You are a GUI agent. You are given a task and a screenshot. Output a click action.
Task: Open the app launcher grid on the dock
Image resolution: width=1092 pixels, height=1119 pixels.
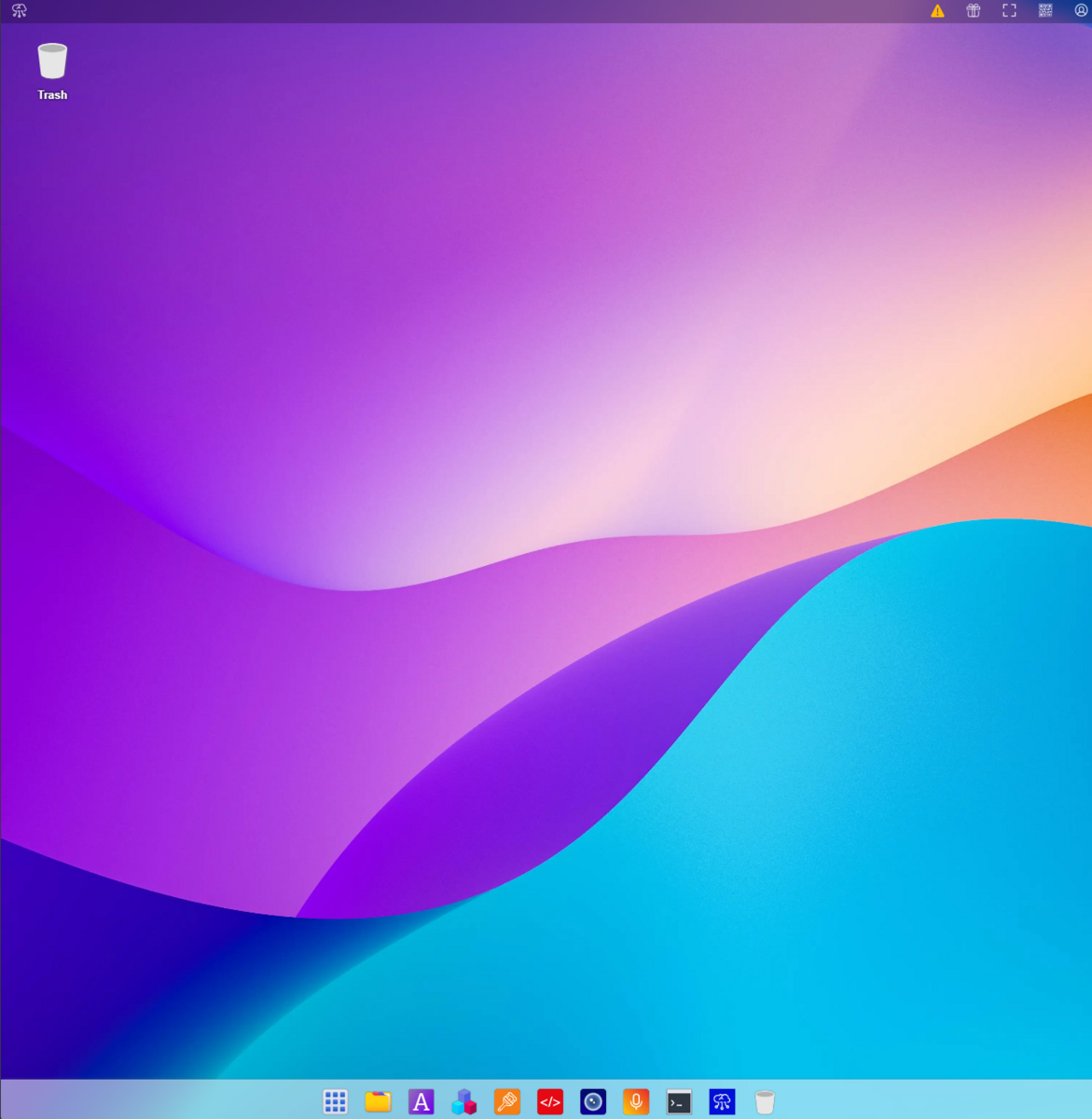pyautogui.click(x=335, y=1101)
